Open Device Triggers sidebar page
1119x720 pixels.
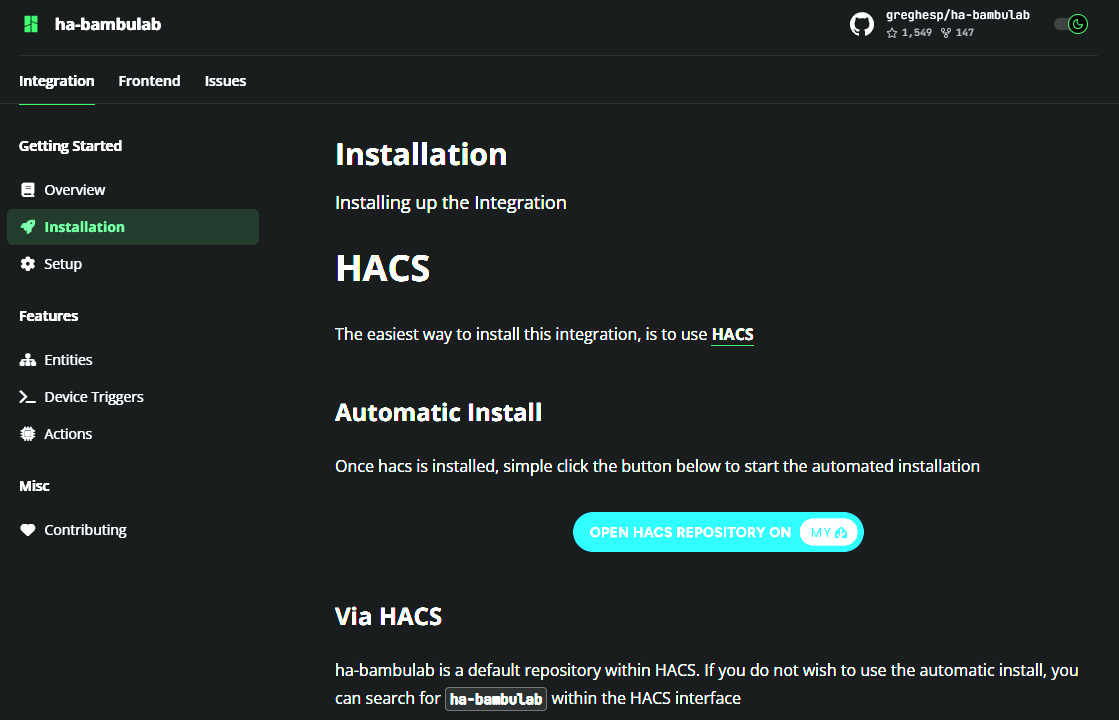point(133,397)
